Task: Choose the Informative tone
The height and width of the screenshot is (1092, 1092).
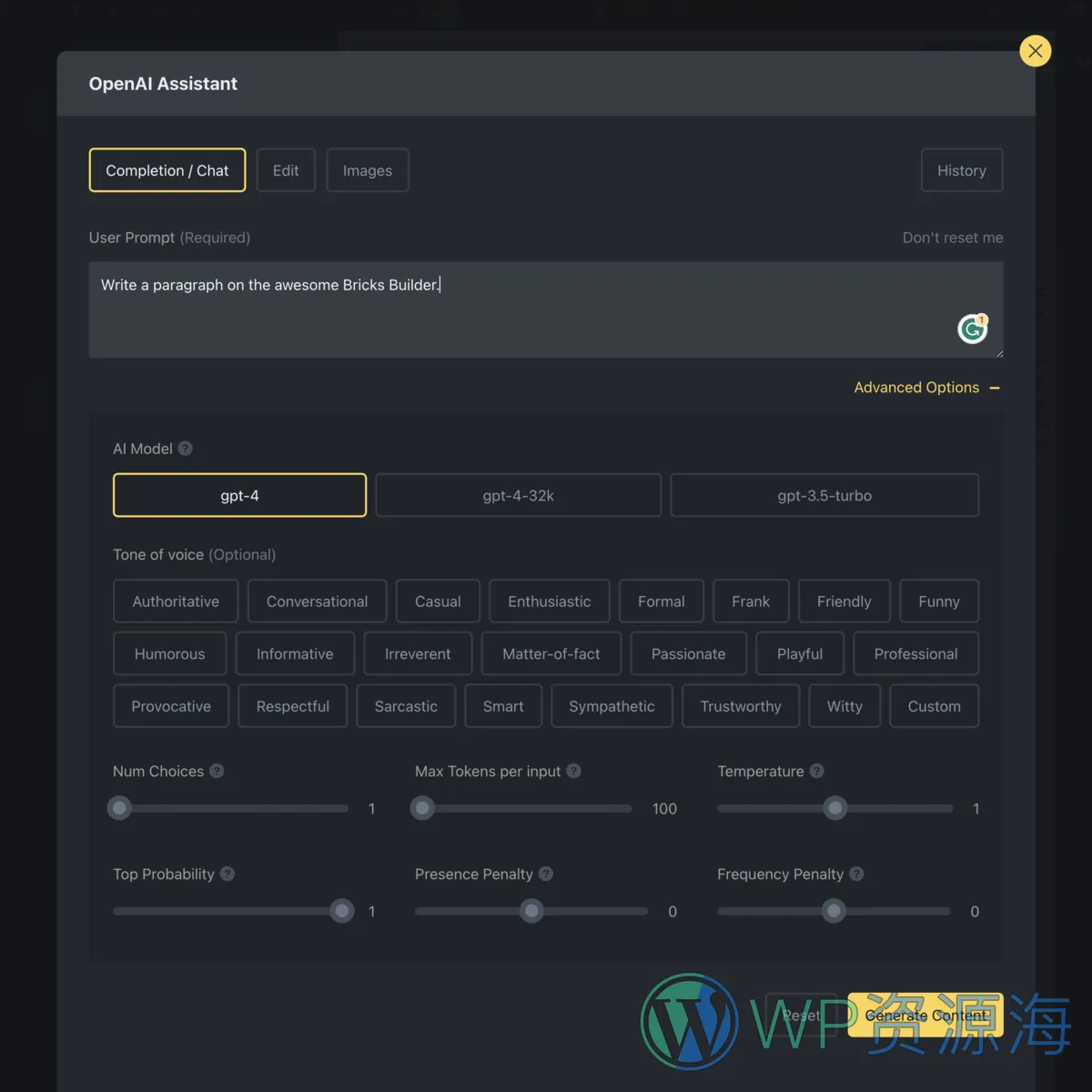Action: 295,653
